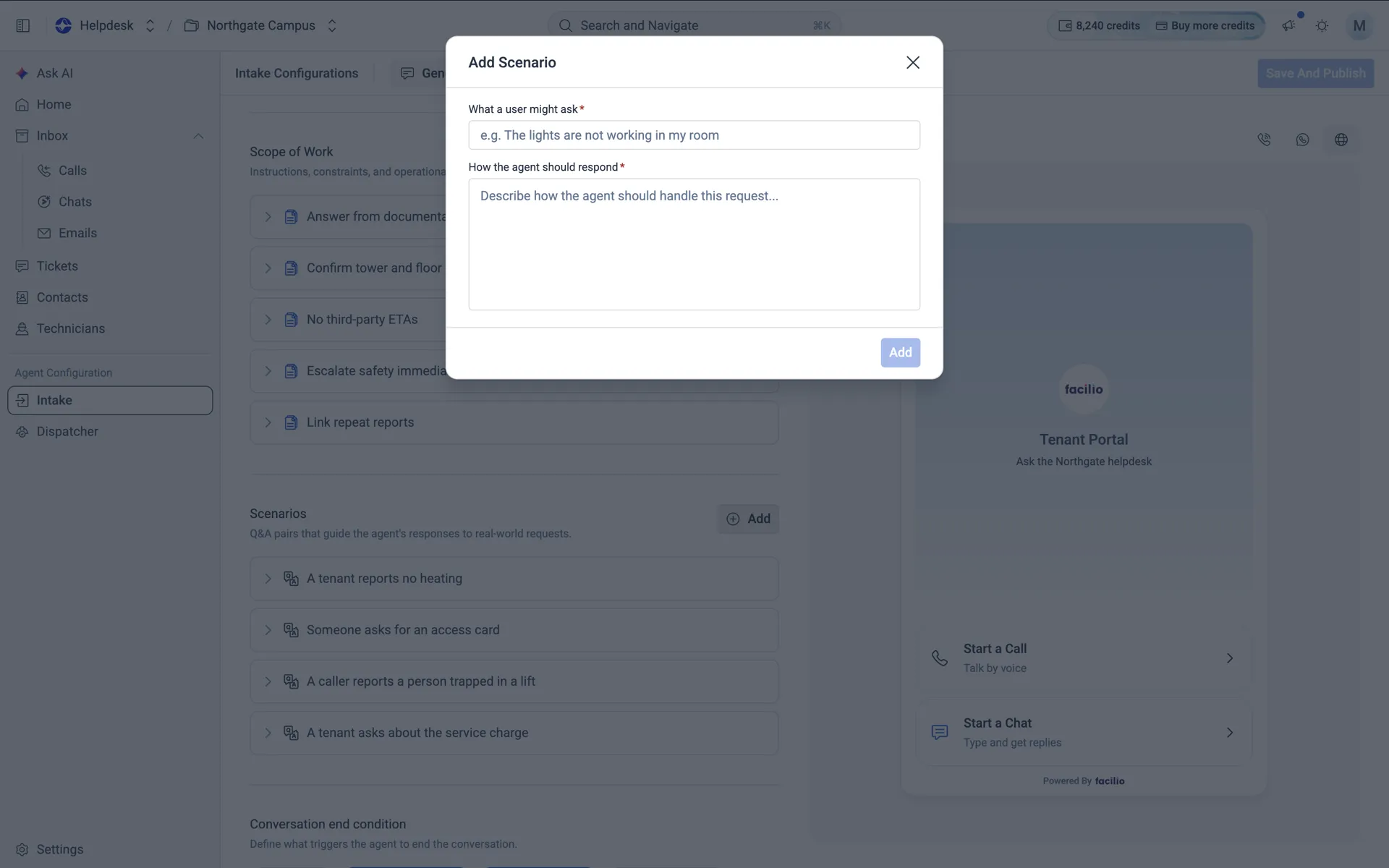The width and height of the screenshot is (1389, 868).
Task: Click the Start a Chat message icon
Action: pos(939,733)
